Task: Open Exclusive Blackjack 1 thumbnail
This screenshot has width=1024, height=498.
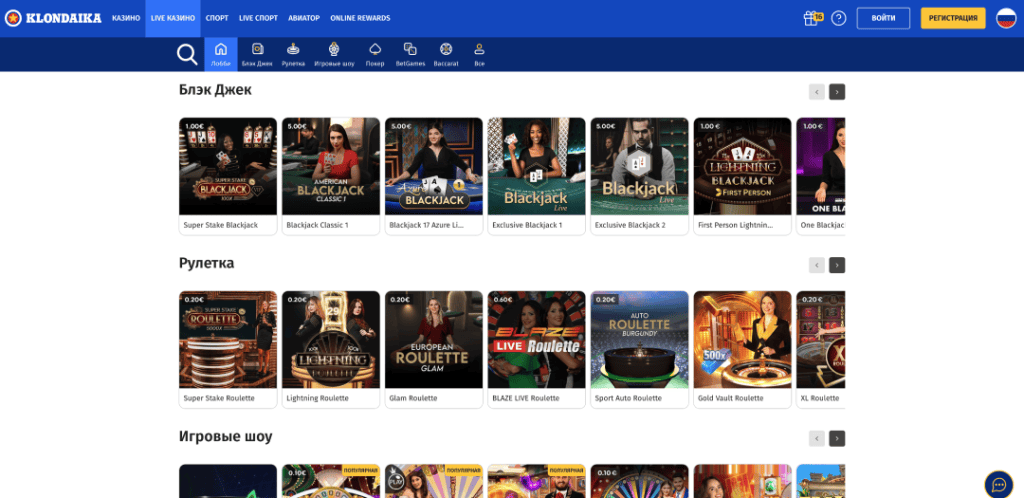Action: 537,166
